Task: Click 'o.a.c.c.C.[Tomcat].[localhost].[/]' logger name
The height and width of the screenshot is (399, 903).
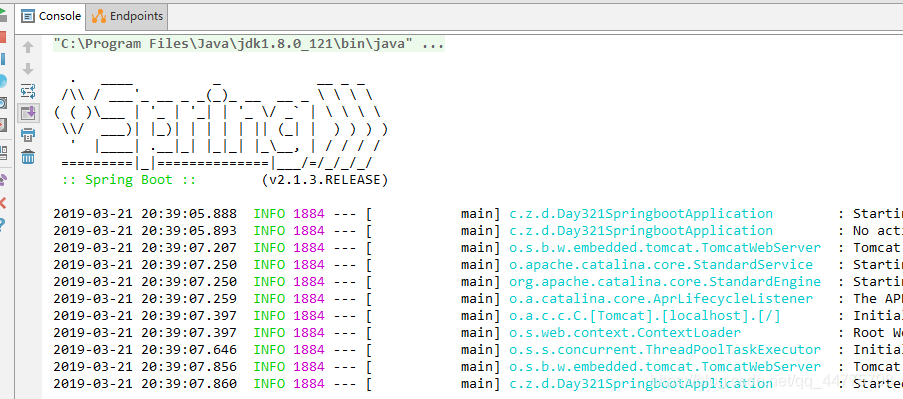Action: [645, 316]
